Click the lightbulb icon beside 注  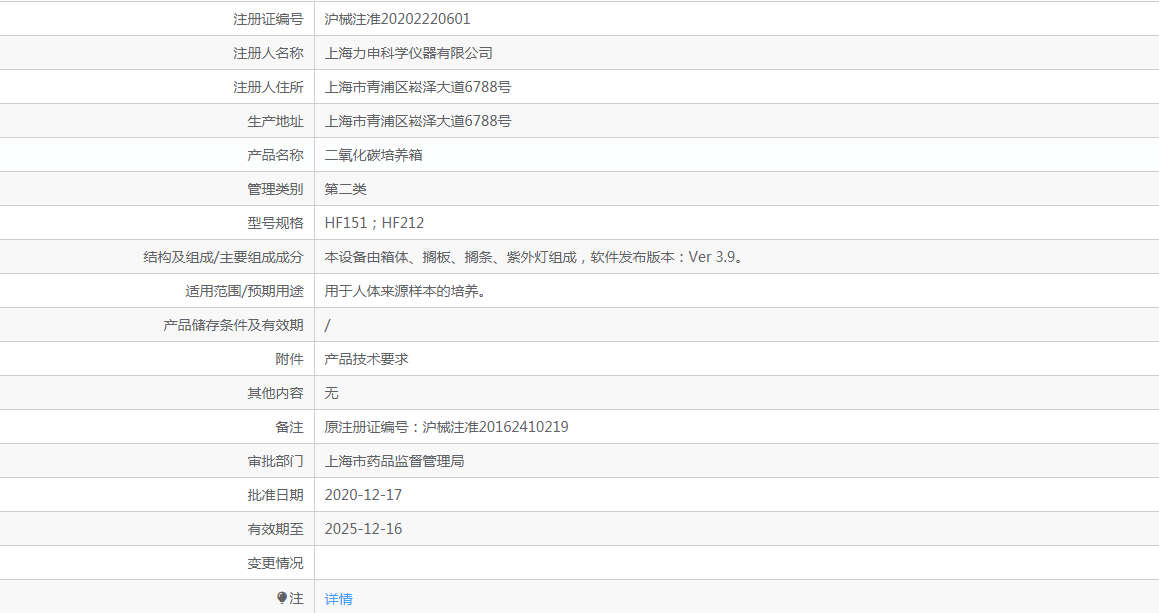point(282,598)
